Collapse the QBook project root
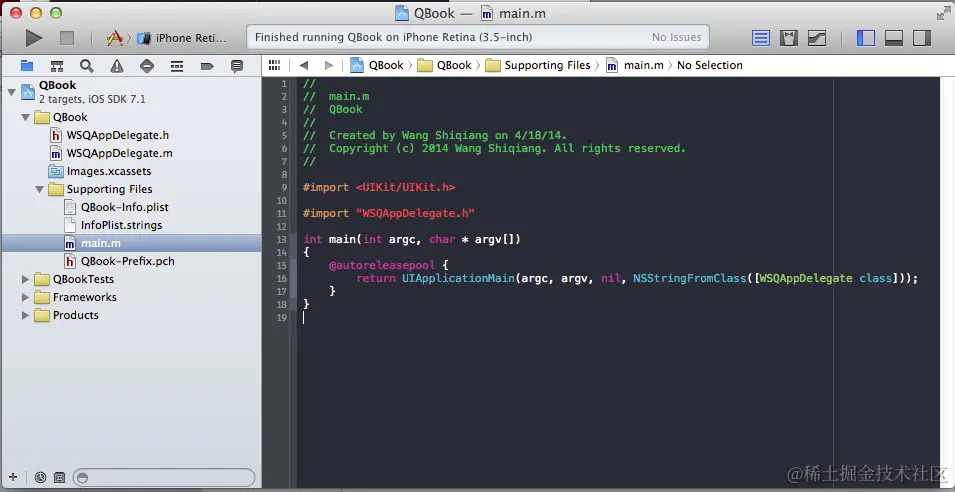The image size is (955, 492). pos(11,92)
